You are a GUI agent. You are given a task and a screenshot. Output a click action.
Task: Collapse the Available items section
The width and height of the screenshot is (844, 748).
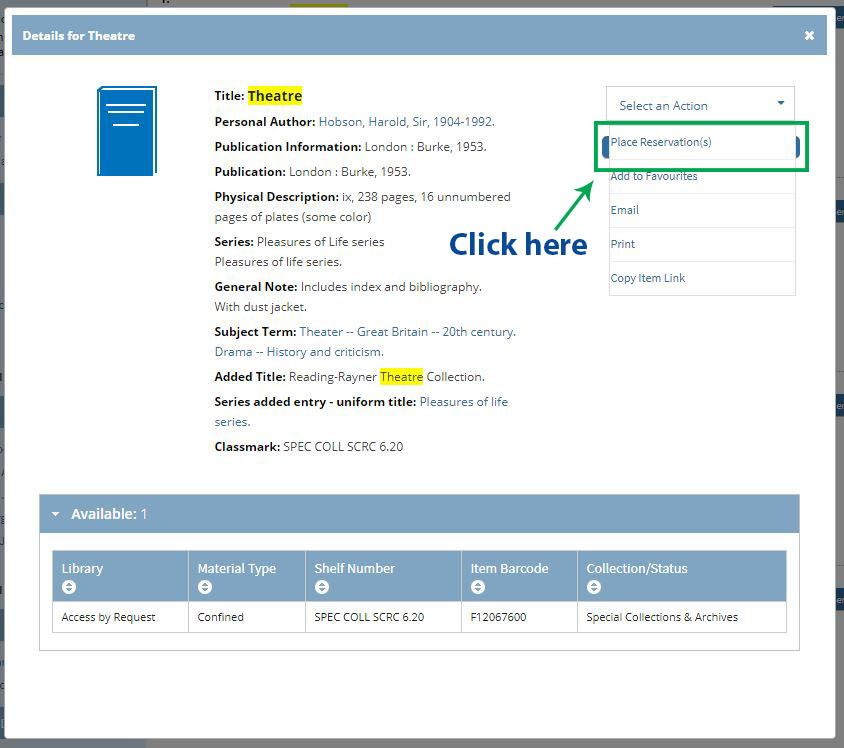(56, 514)
